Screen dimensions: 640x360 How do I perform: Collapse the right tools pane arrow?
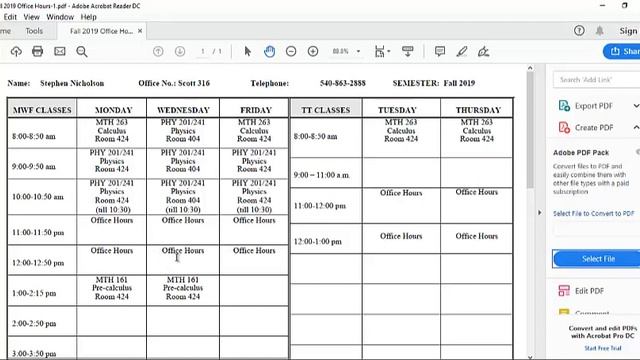[x=540, y=213]
